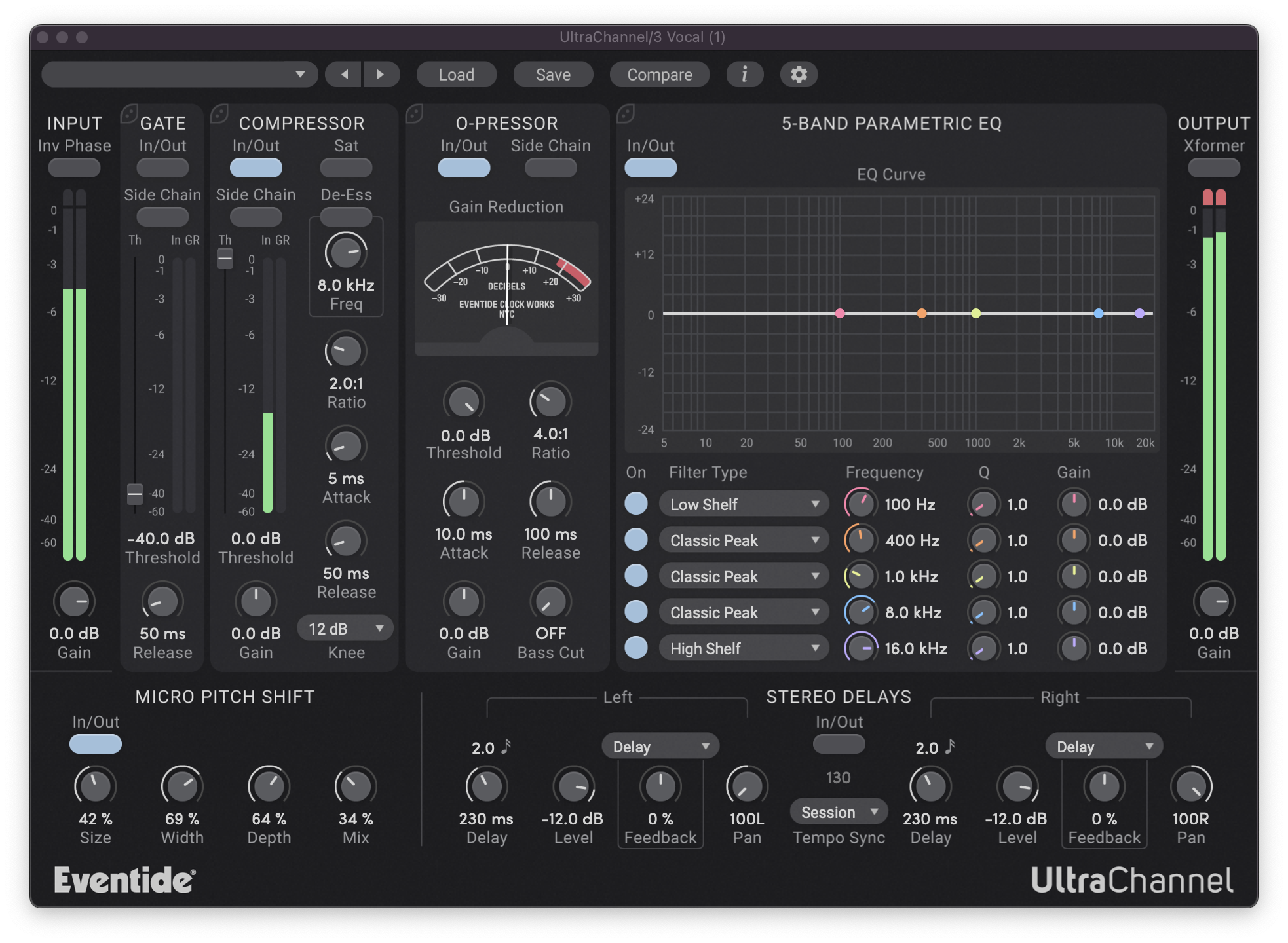Open the 1.0 kHz Classic Peak dropdown

tap(744, 576)
